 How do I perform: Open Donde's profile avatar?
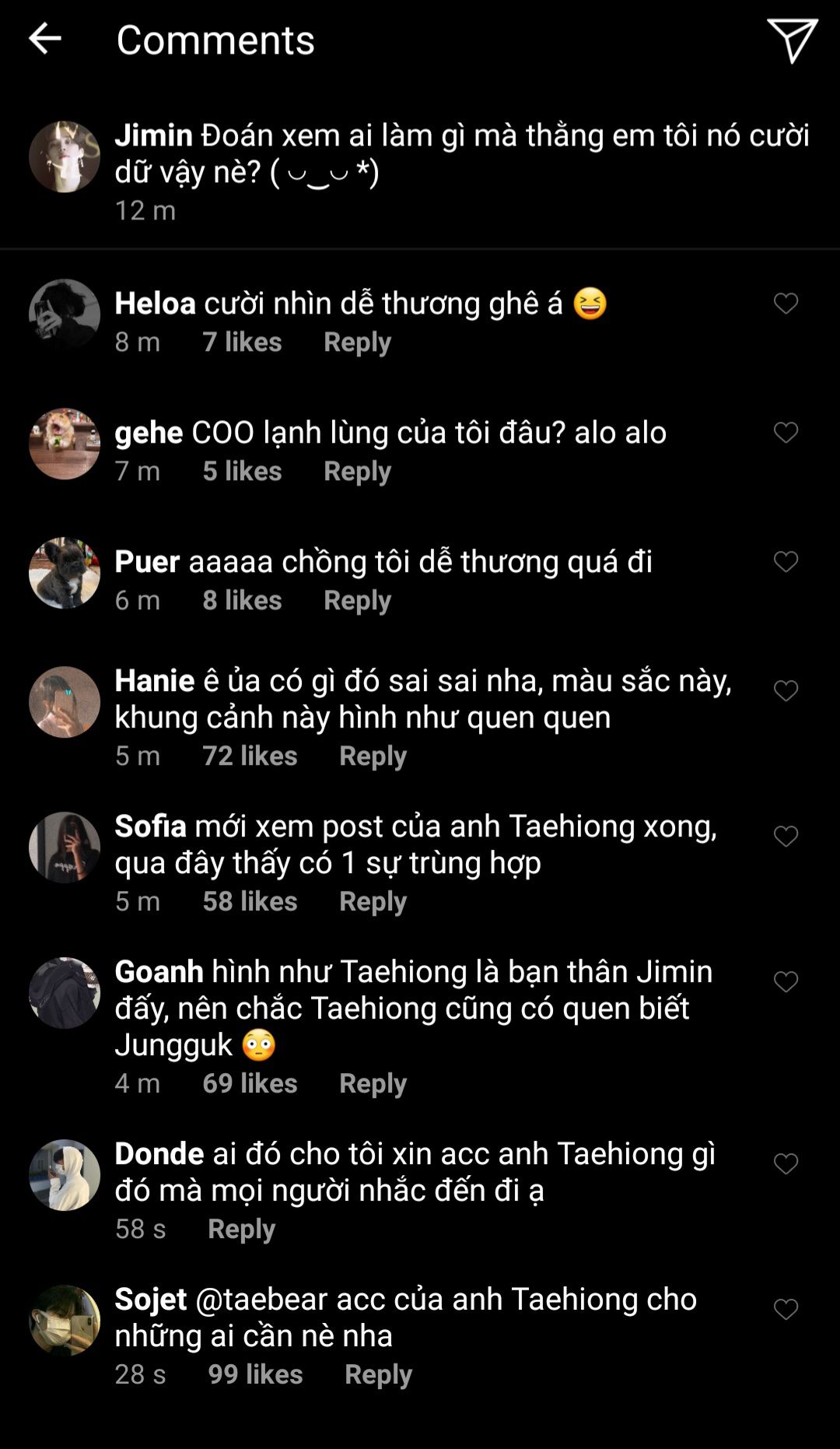pos(65,1175)
